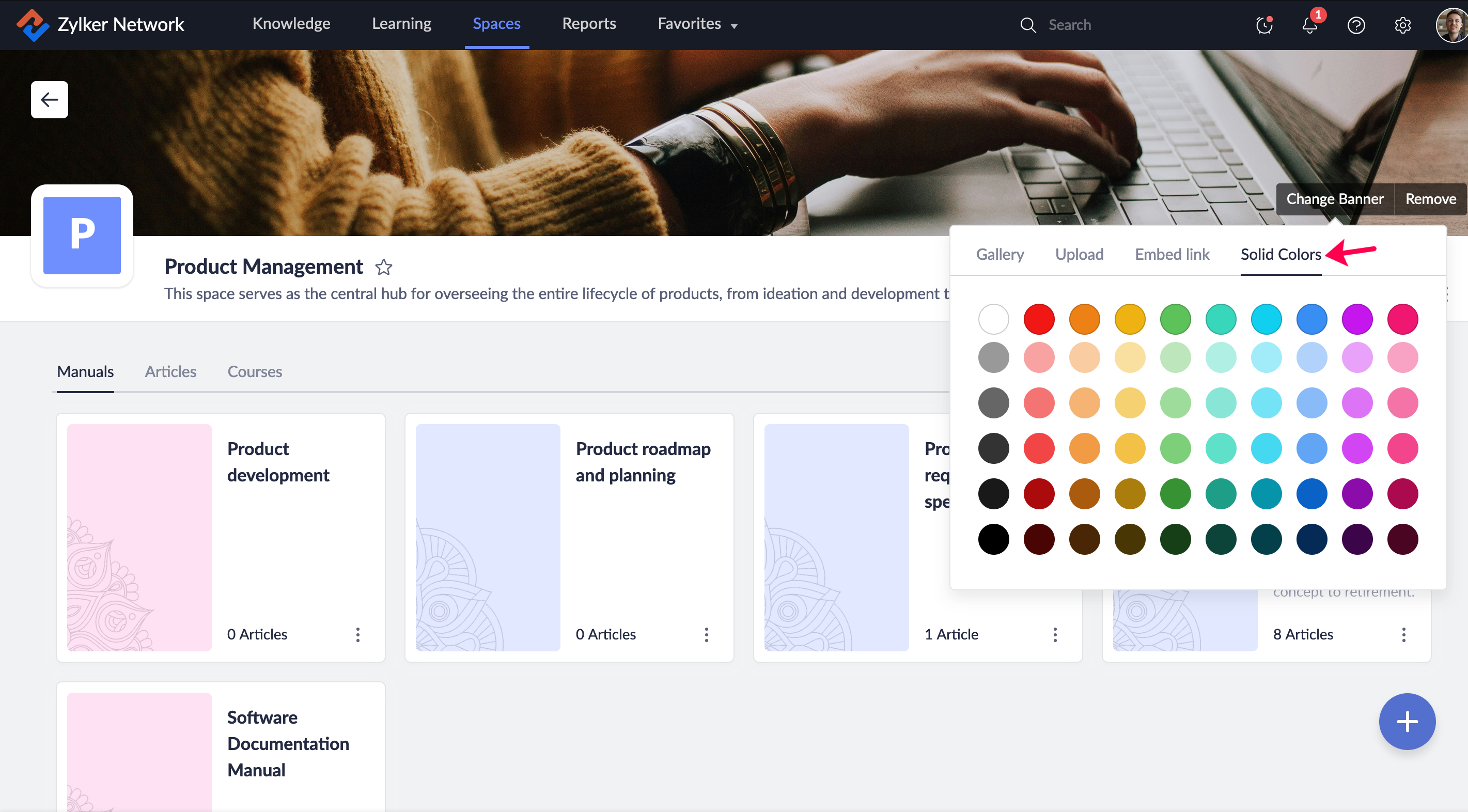Open the Software Documentation Manual
This screenshot has width=1468, height=812.
pos(288,744)
